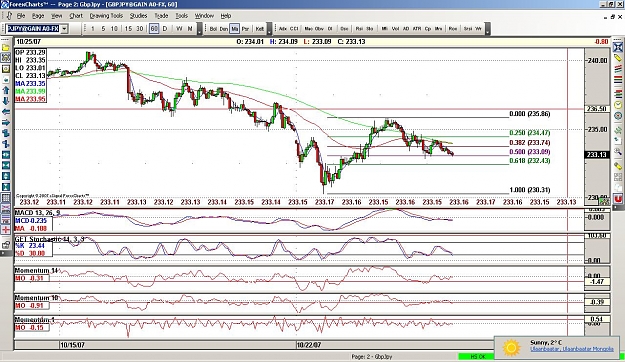Select the yellow pencil drawing tool
The height and width of the screenshot is (362, 625).
pos(617,58)
